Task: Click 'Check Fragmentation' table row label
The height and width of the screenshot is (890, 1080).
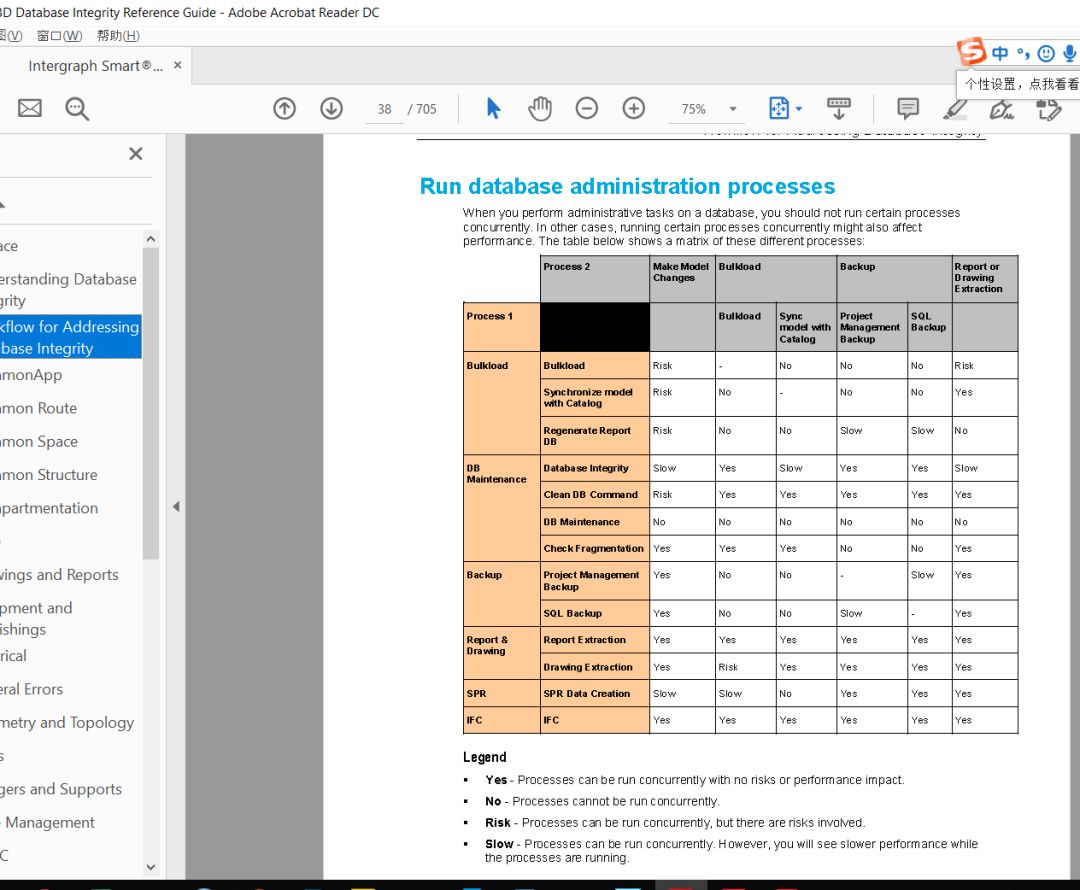Action: pyautogui.click(x=594, y=548)
